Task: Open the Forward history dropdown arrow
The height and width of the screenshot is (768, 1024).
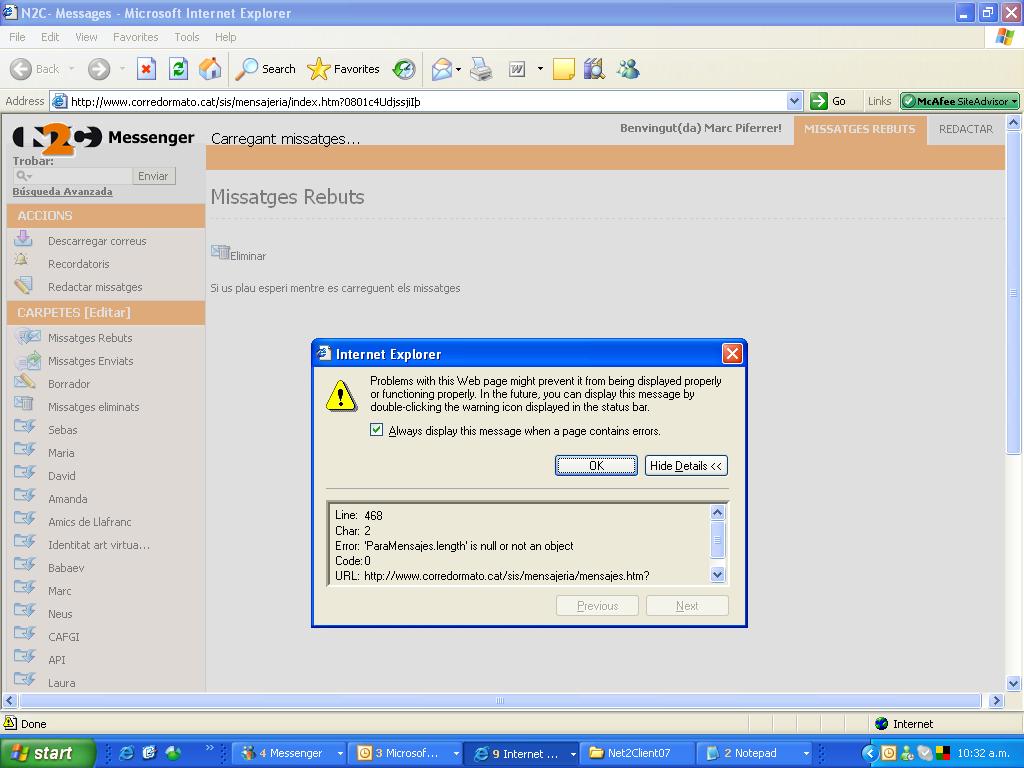Action: [122, 69]
